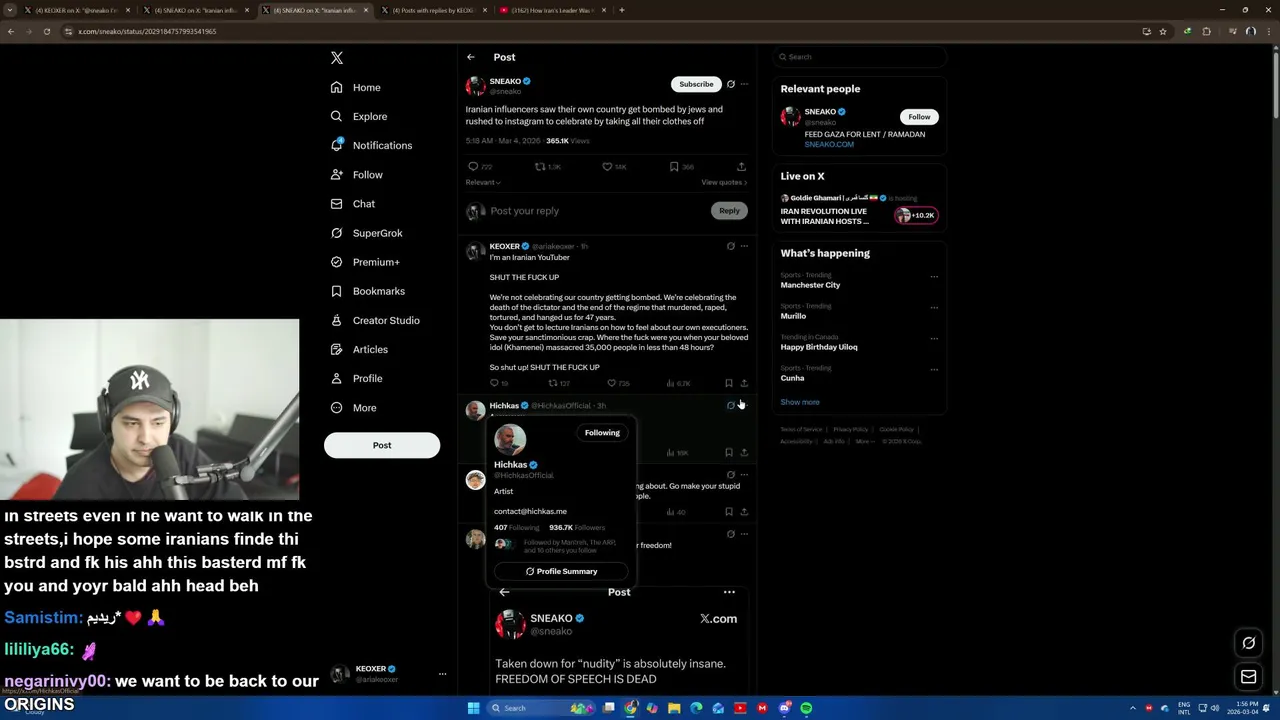Image resolution: width=1280 pixels, height=720 pixels.
Task: Open the more options on SNEAKO's main post
Action: tap(744, 84)
